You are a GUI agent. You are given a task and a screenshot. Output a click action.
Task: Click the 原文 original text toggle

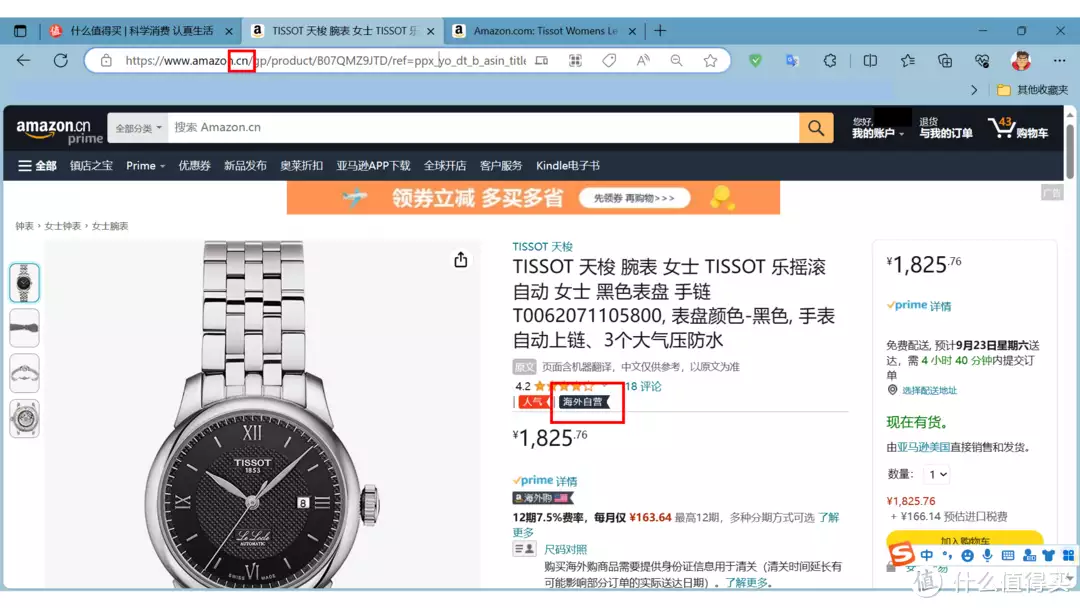(x=524, y=367)
